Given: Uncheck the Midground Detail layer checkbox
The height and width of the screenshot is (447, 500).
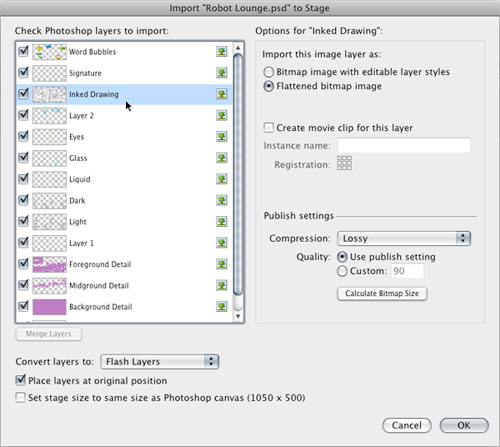Looking at the screenshot, I should (x=23, y=285).
